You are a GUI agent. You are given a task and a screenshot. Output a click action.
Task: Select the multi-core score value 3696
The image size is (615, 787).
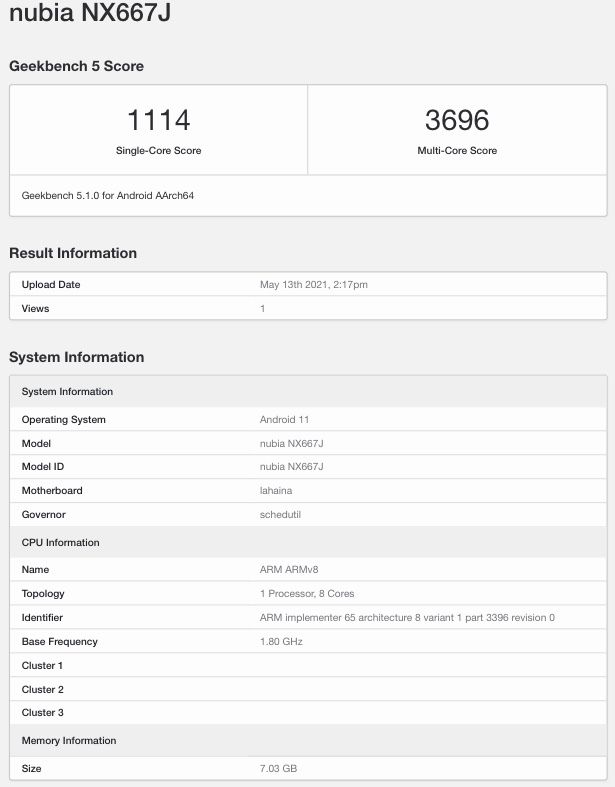click(457, 120)
